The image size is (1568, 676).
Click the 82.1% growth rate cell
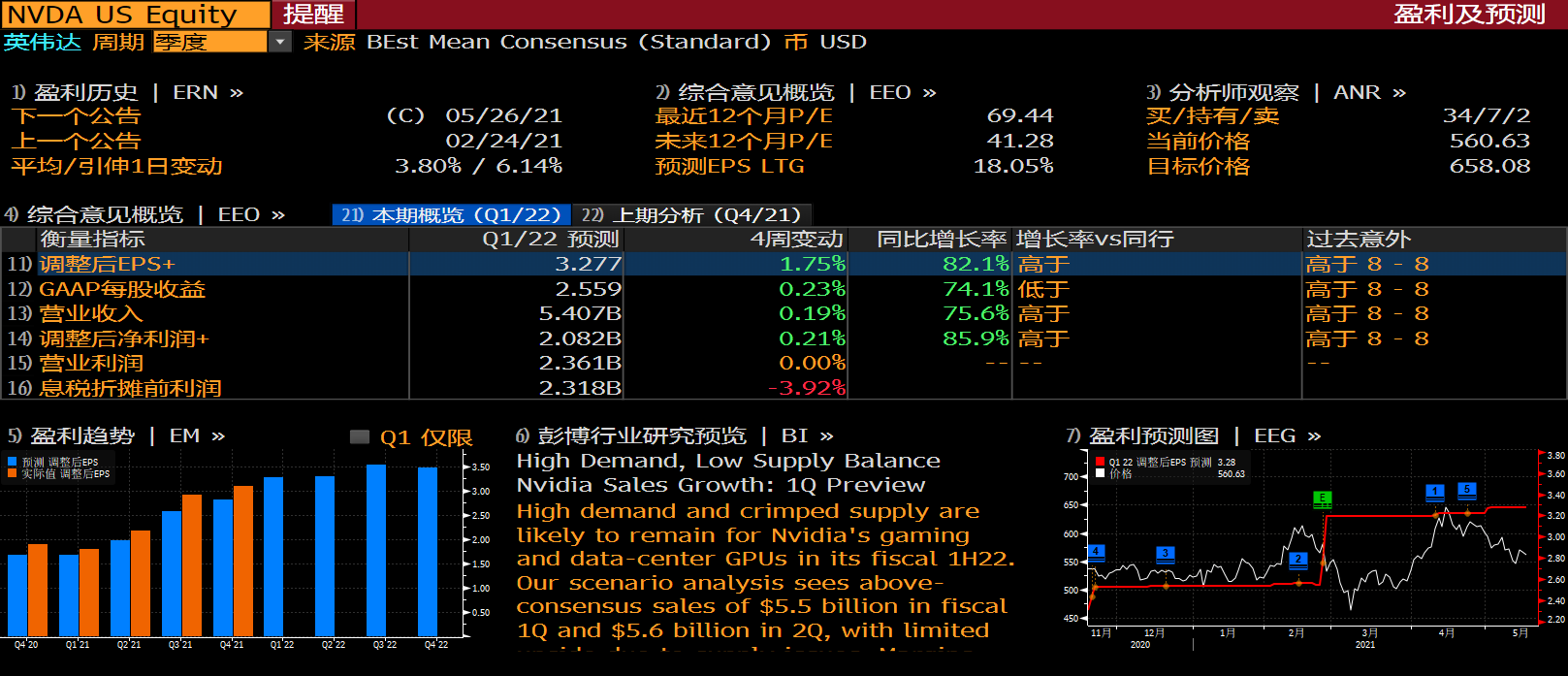pyautogui.click(x=976, y=264)
